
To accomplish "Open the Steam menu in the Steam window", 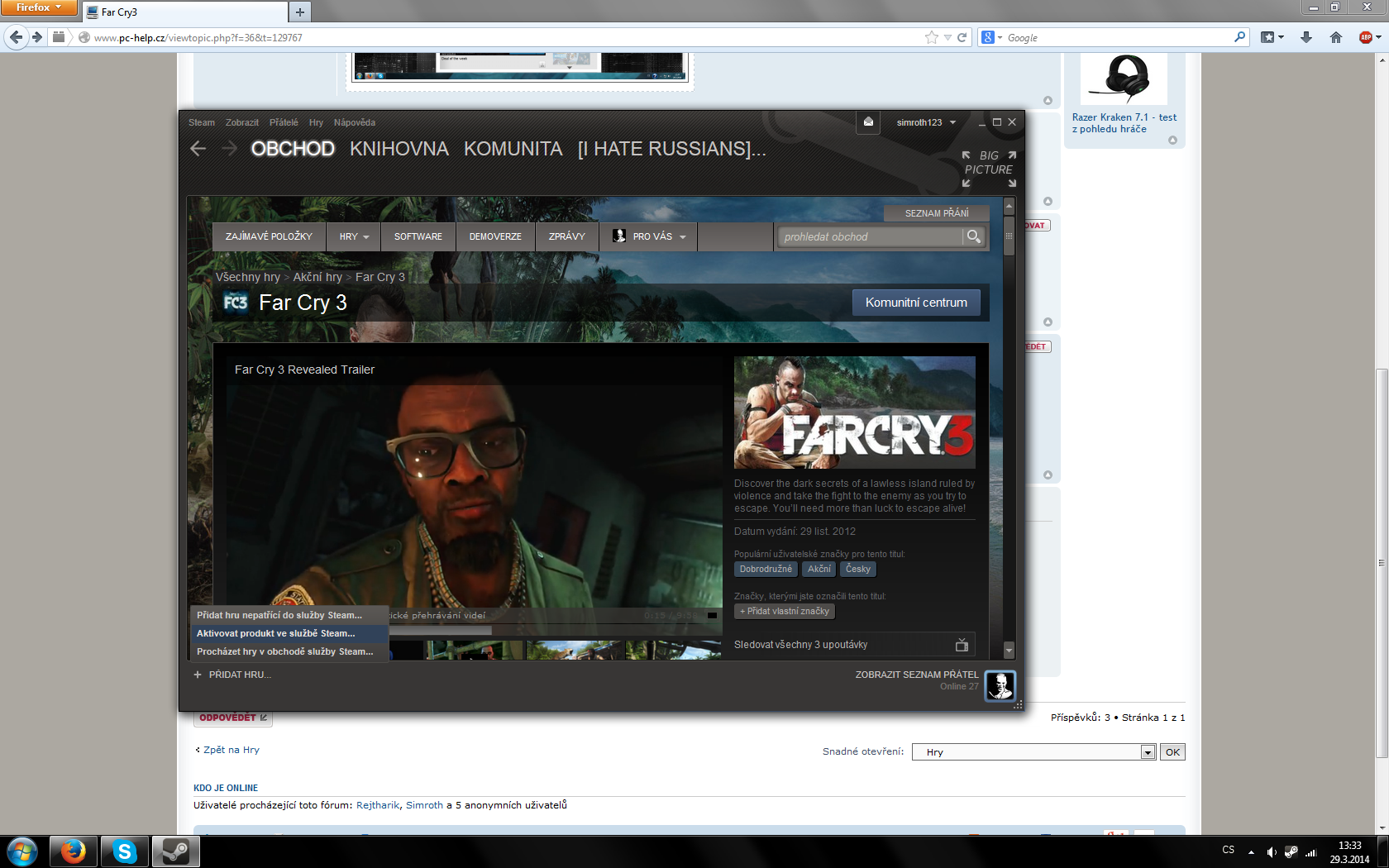I will pos(201,122).
